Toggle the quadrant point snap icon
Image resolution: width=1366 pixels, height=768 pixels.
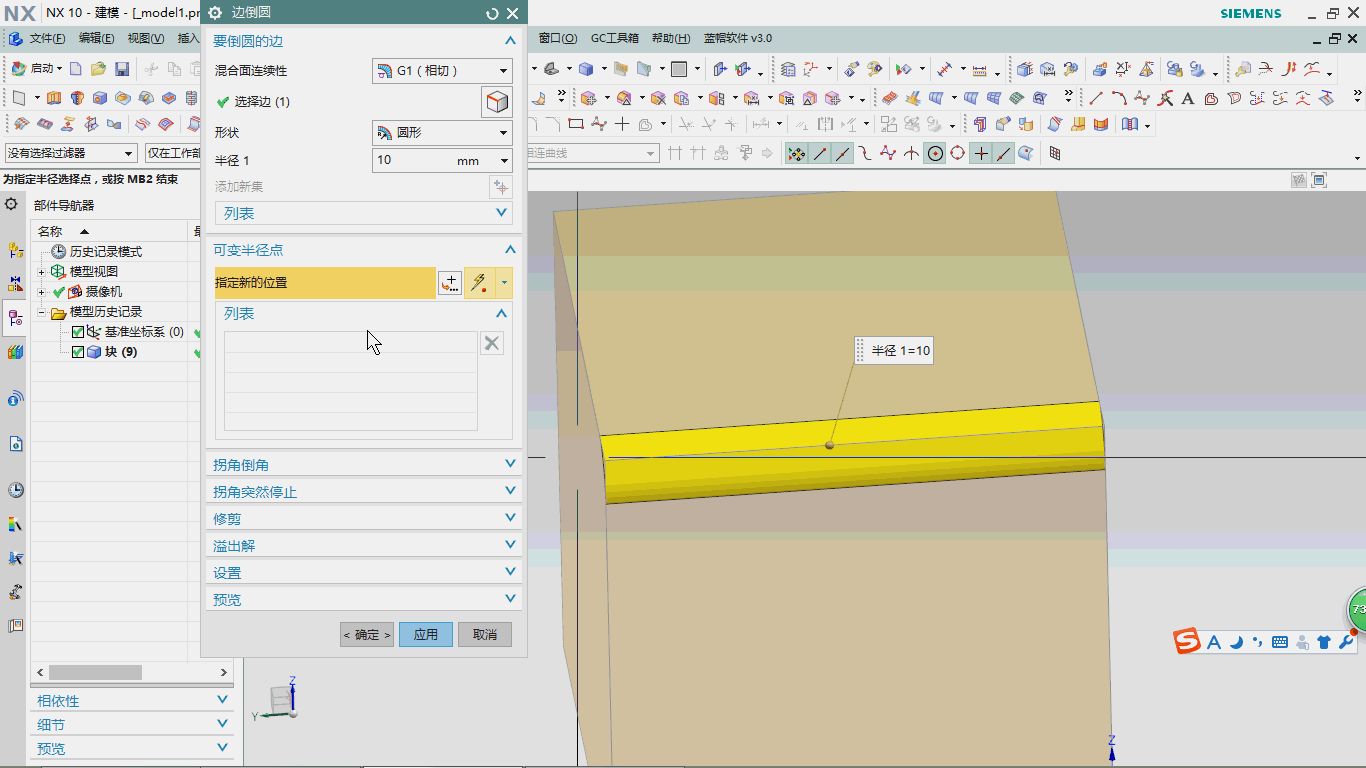[957, 153]
